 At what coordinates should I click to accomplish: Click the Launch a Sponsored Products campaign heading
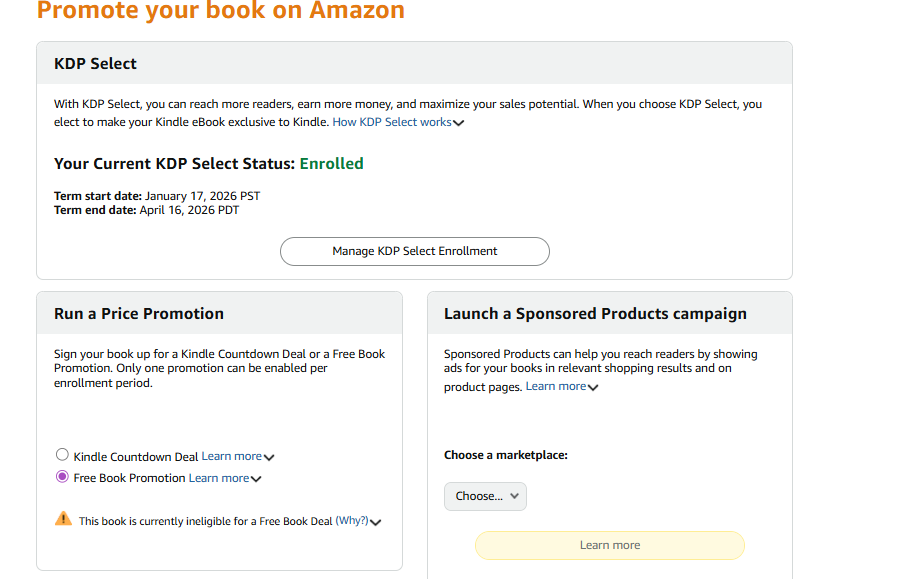[595, 313]
